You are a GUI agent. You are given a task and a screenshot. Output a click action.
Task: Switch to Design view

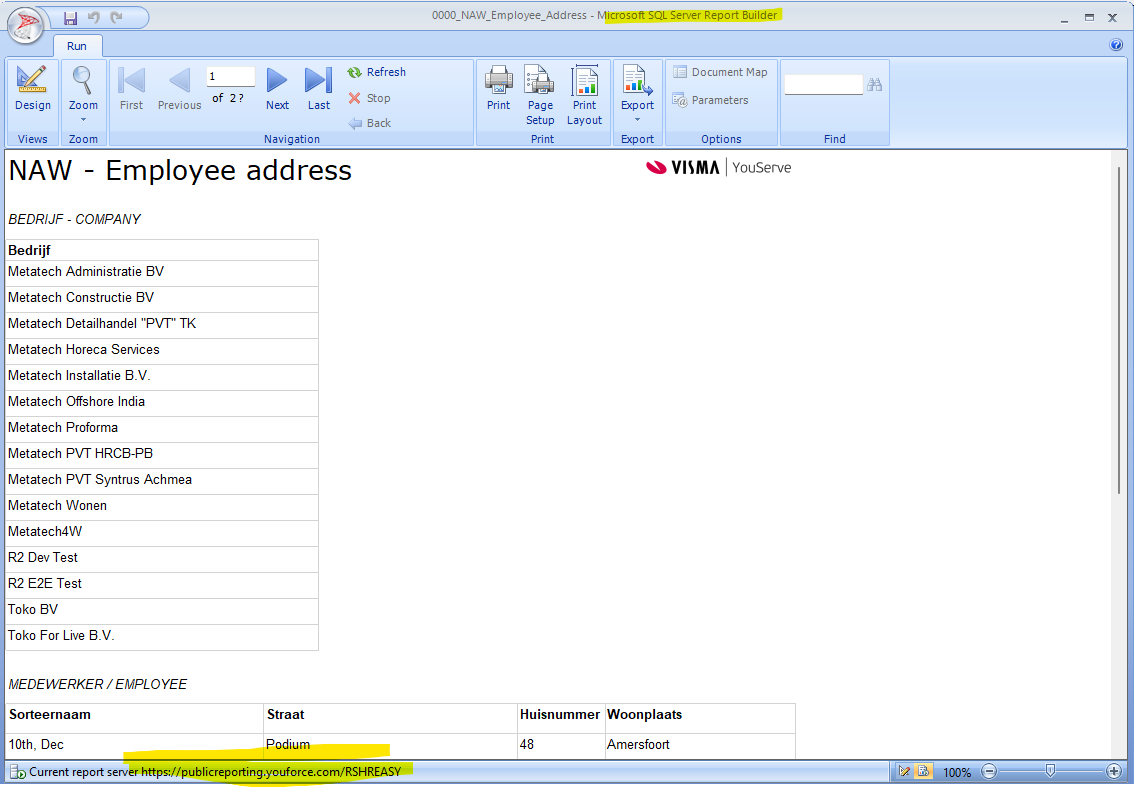[x=33, y=88]
